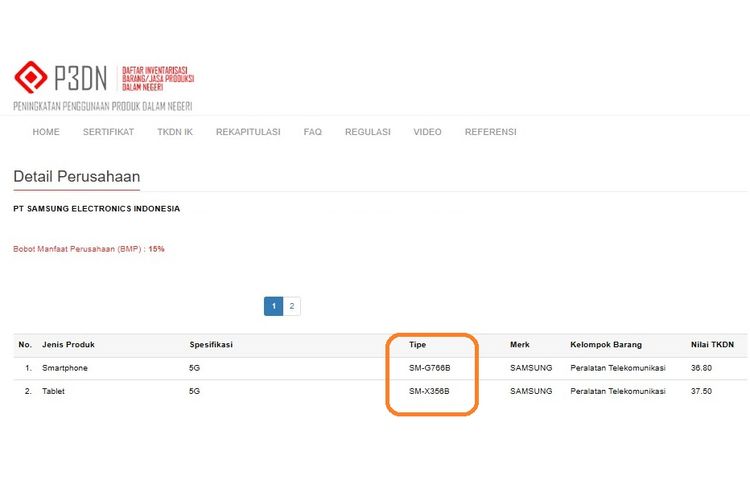Click the SM-G766B type cell
750x500 pixels.
430,368
